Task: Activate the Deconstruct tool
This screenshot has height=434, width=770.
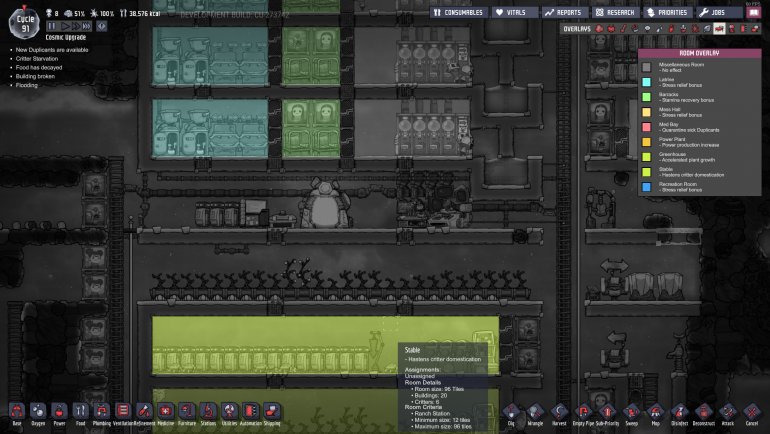Action: pyautogui.click(x=703, y=410)
